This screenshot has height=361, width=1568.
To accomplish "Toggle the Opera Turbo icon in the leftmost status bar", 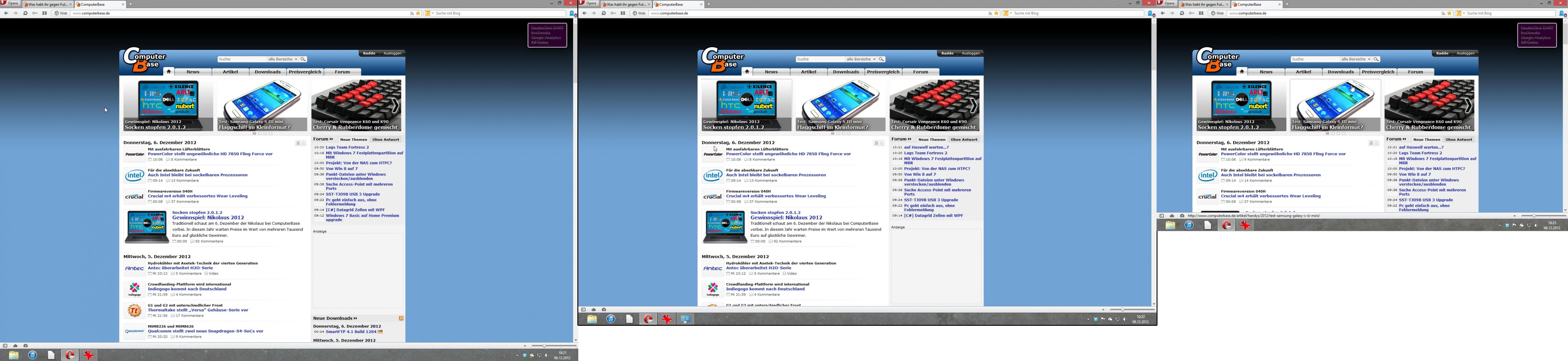I will click(x=25, y=346).
